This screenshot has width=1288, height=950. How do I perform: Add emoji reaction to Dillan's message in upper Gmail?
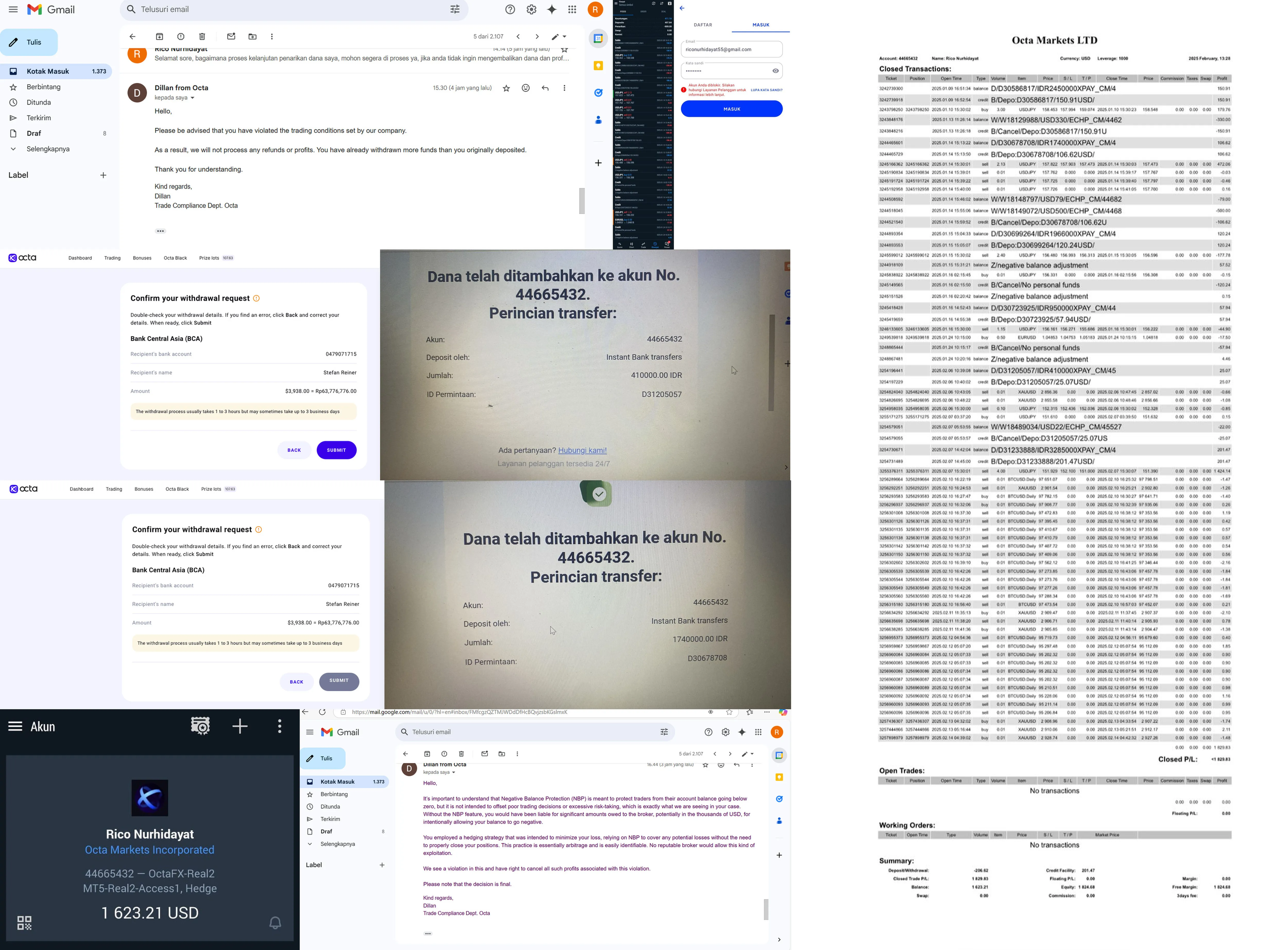[526, 88]
